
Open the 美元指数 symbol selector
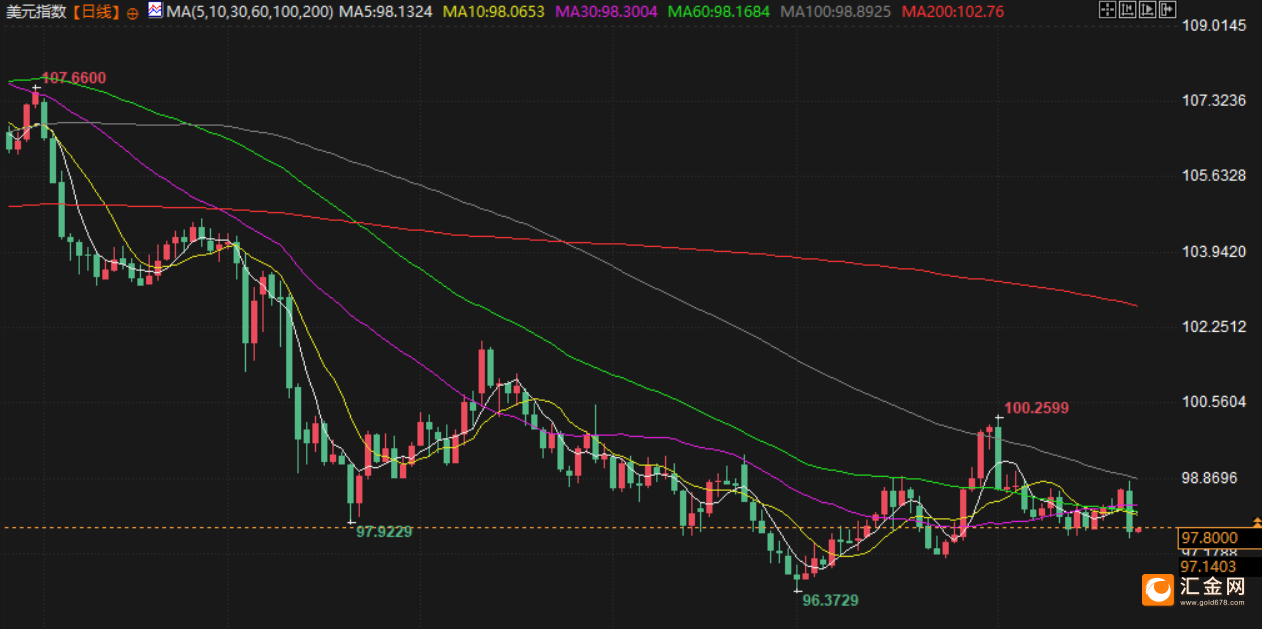[x=37, y=12]
